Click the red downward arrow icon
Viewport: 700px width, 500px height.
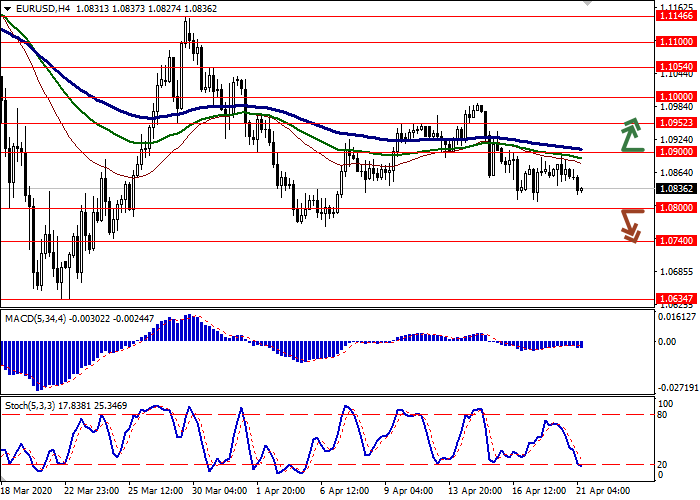pos(630,225)
